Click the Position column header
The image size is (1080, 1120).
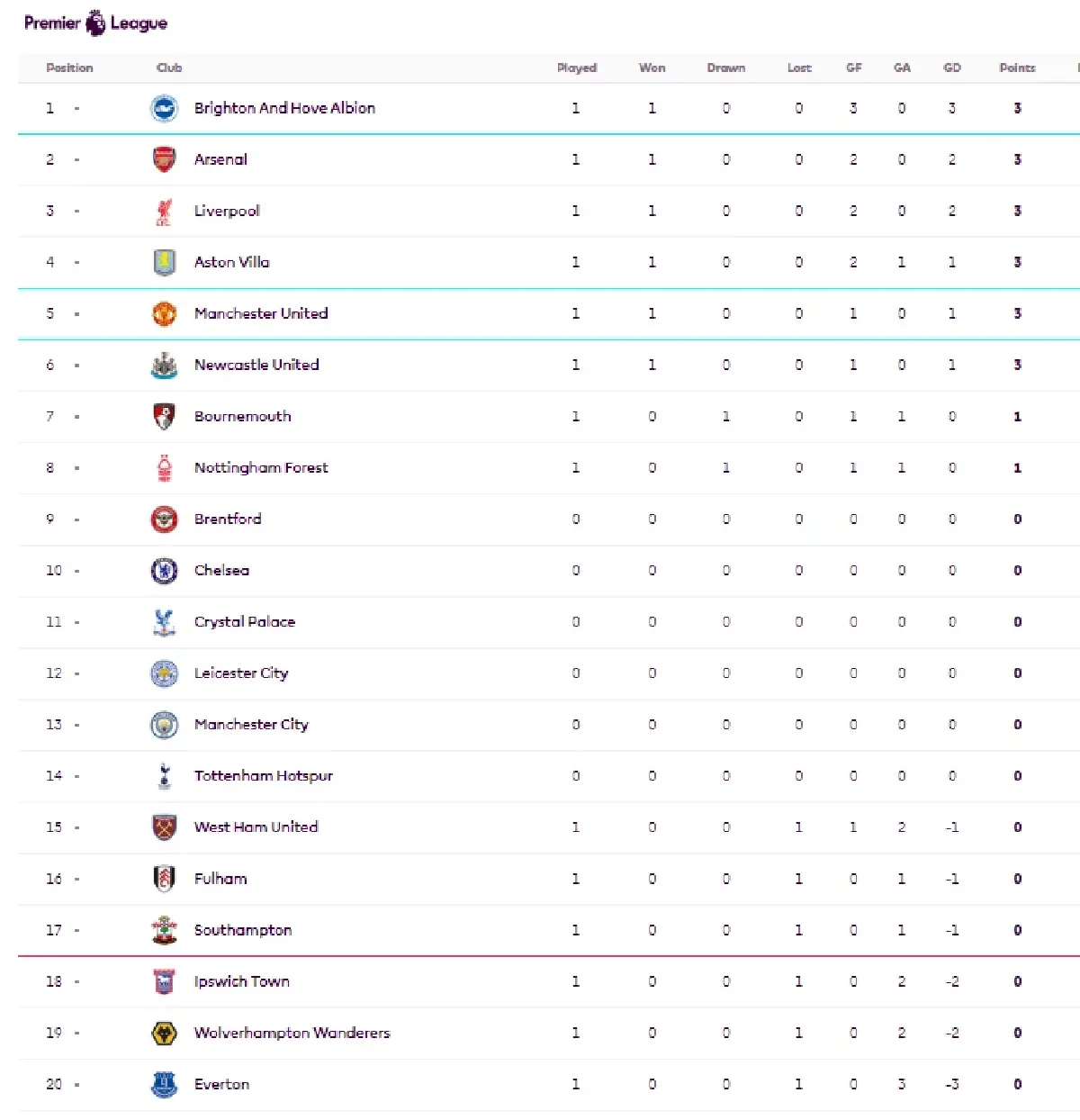click(69, 68)
